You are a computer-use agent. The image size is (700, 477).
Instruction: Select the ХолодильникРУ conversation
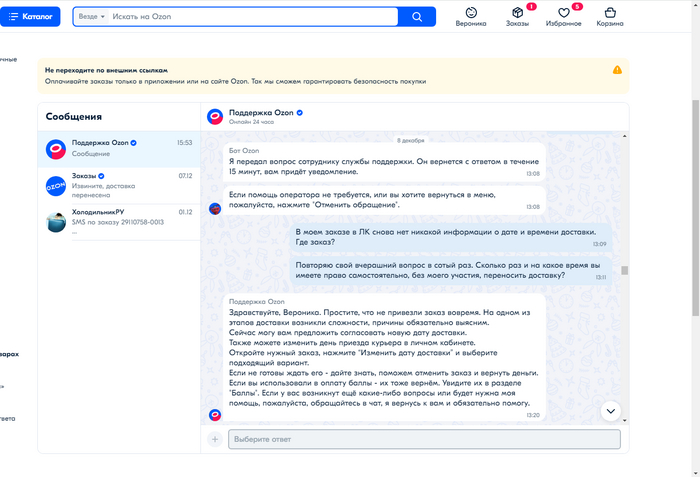click(x=119, y=222)
